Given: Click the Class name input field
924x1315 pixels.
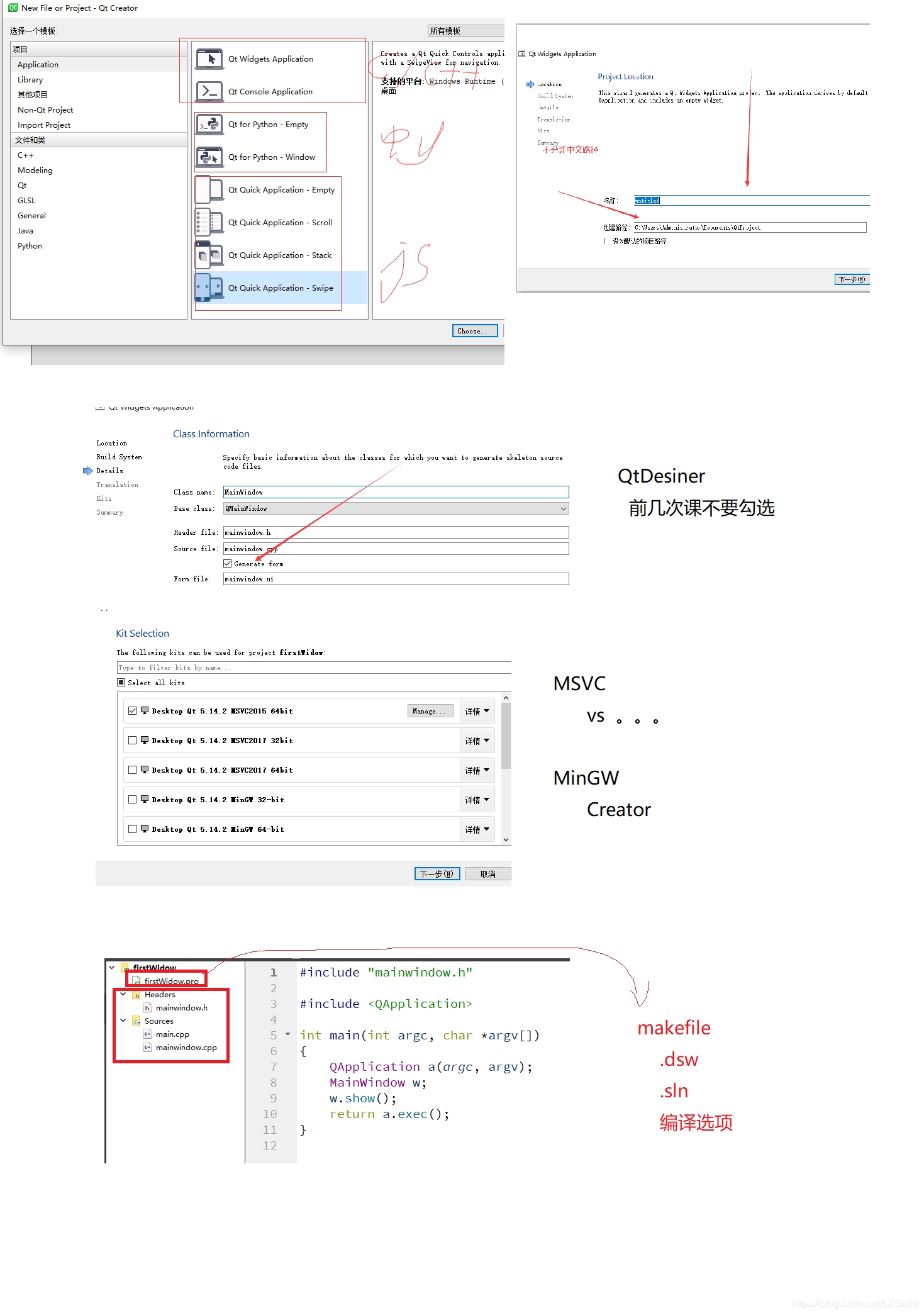Looking at the screenshot, I should pos(396,492).
